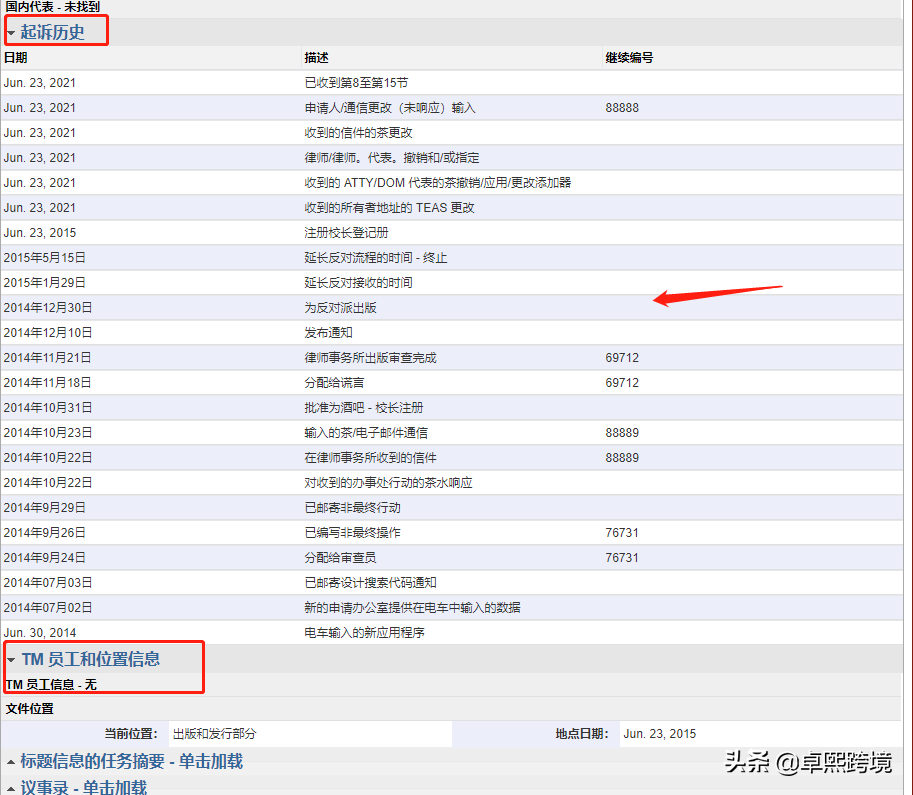The width and height of the screenshot is (913, 795).
Task: Select the 注册校长登记册 entry
Action: pos(348,233)
